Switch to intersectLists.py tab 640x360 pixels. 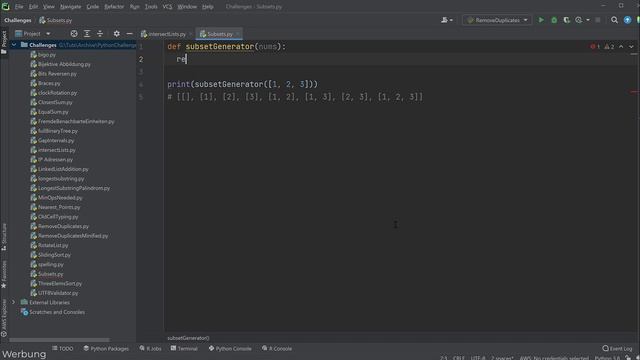coord(167,34)
